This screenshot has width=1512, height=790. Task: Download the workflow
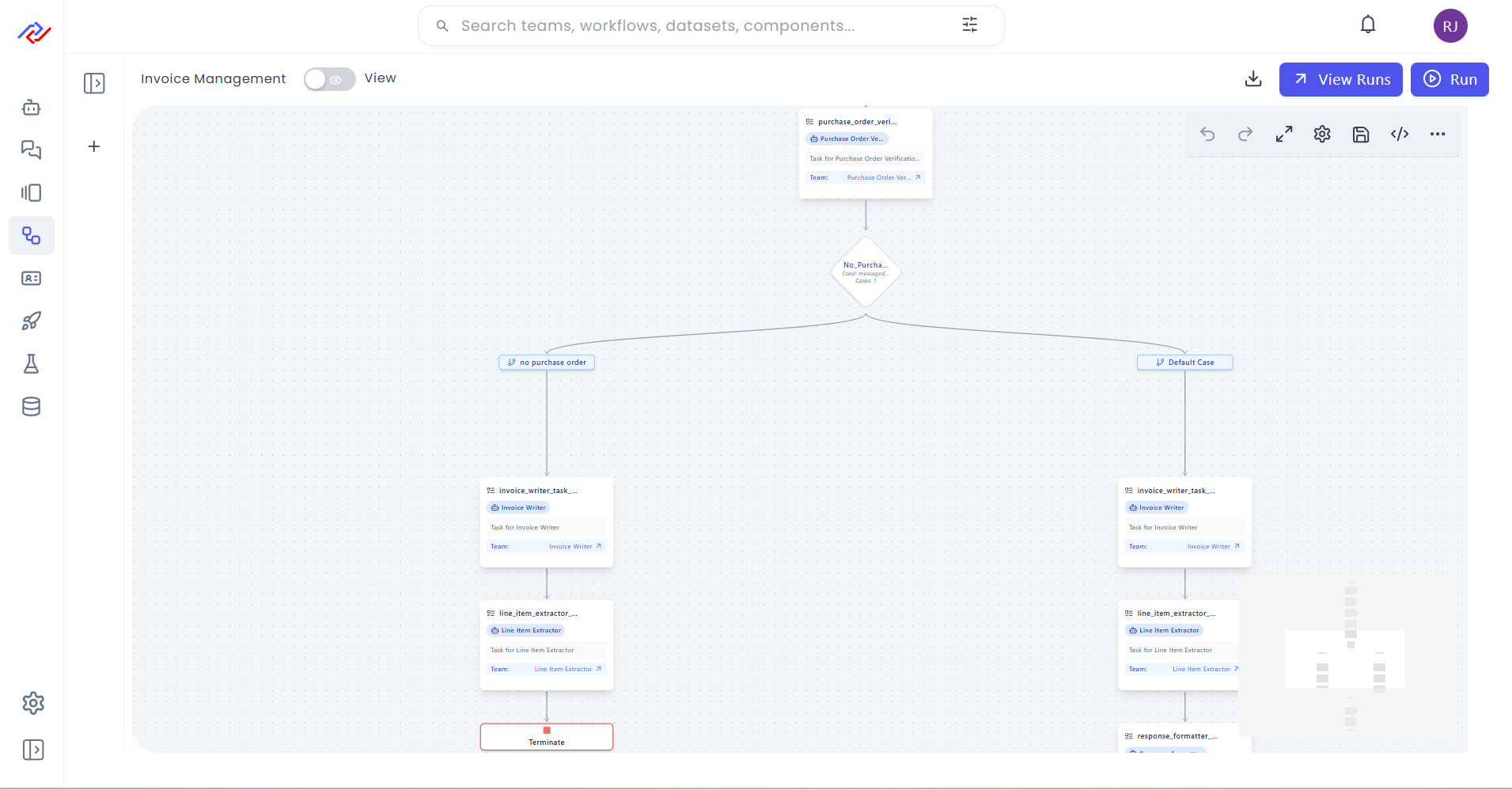[1253, 79]
